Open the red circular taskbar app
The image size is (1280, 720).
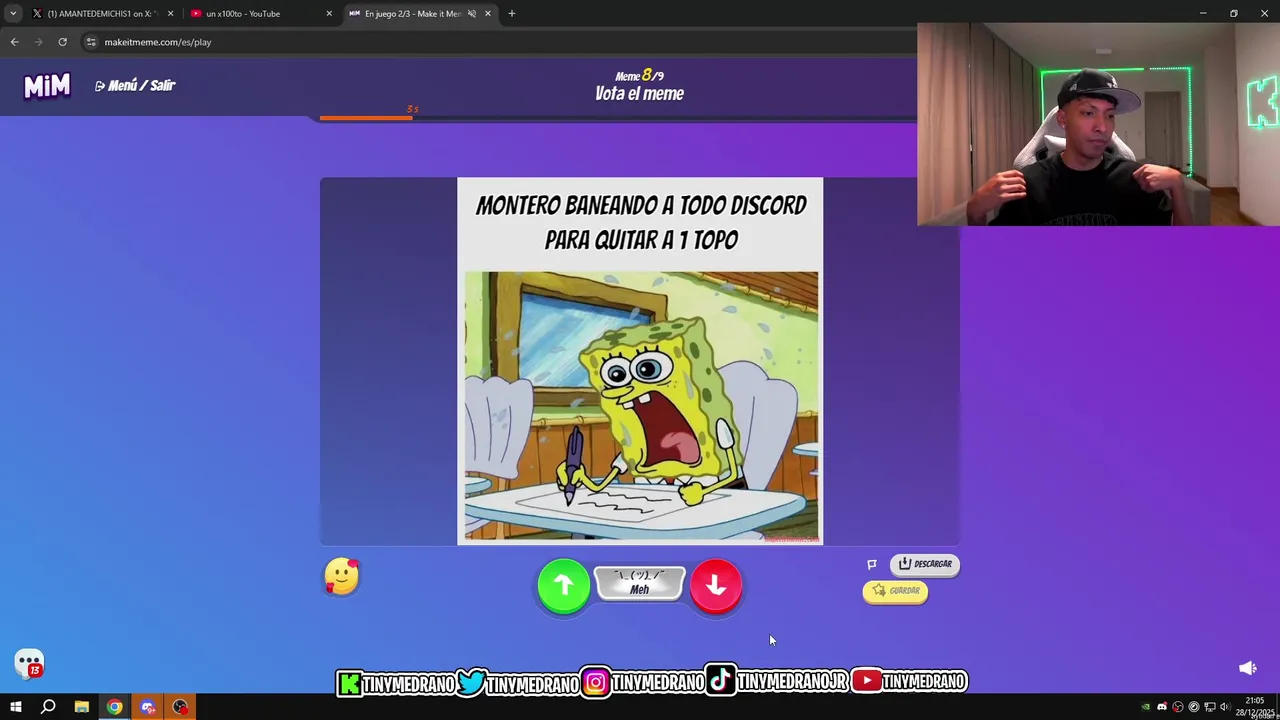(180, 707)
